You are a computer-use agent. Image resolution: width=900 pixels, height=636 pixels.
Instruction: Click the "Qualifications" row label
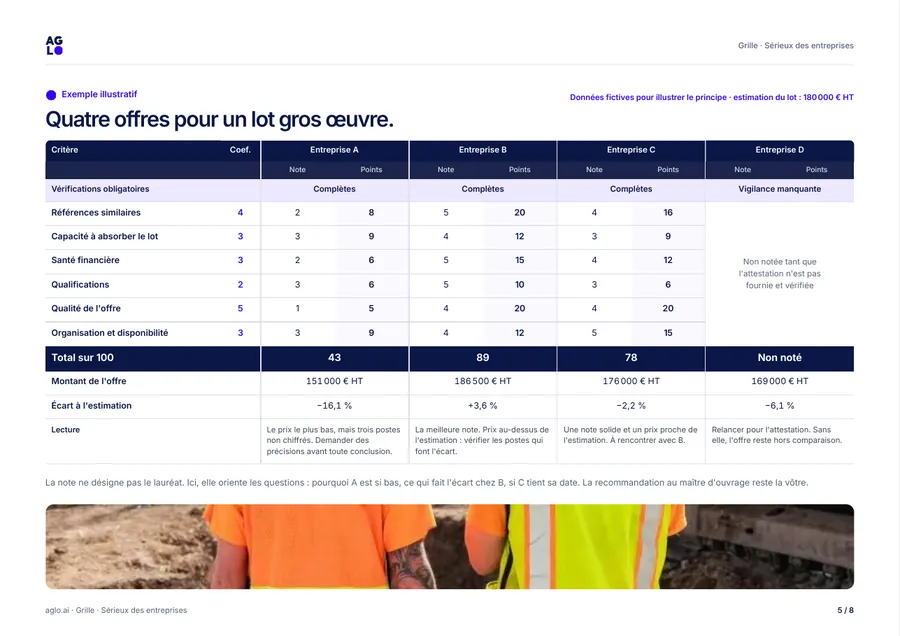(80, 284)
